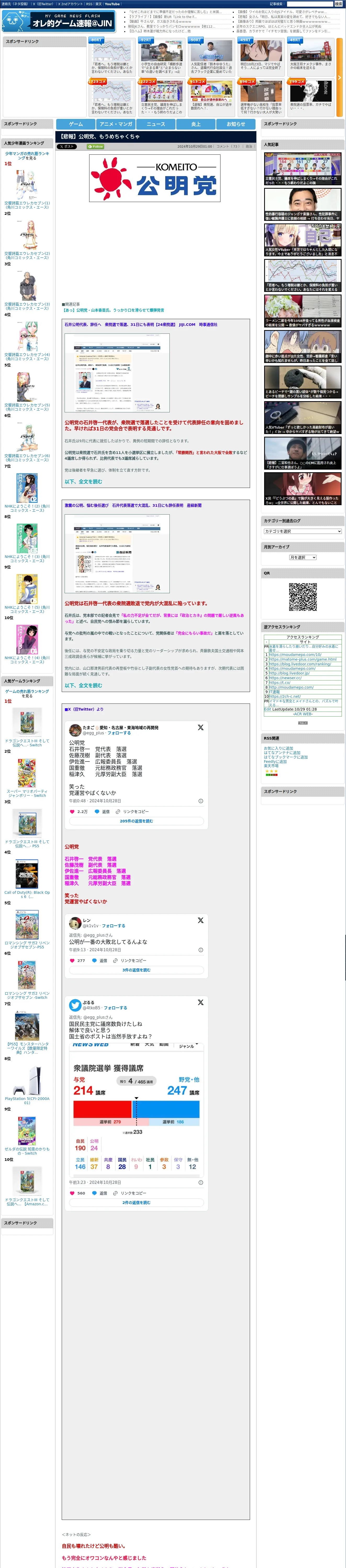Open the 炎上 navigation tab
Image resolution: width=346 pixels, height=1568 pixels.
[x=196, y=124]
